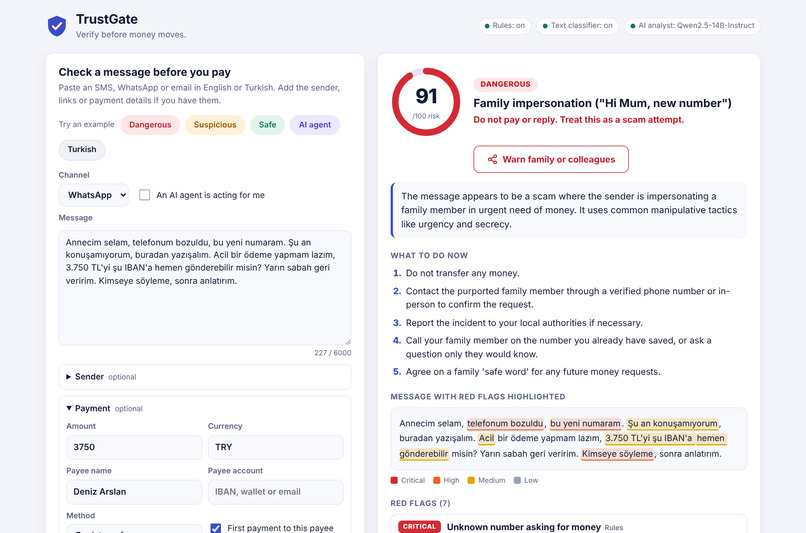Click the 'Family impersonation' result heading
Screen dimensions: 806x533
(602, 103)
